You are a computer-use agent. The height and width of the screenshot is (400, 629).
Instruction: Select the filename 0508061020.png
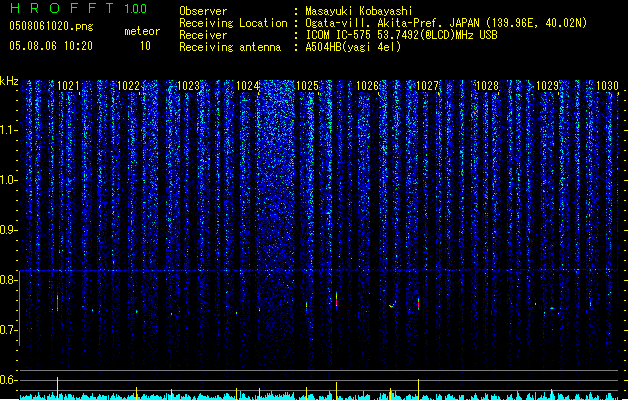tap(51, 26)
